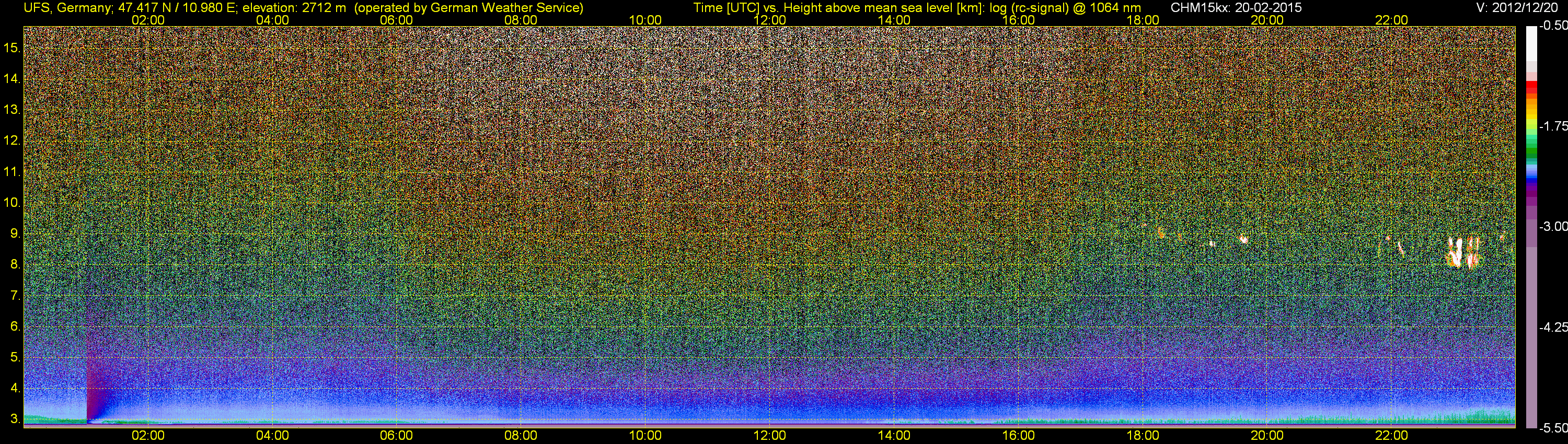
Task: Click the height axis label '13.'
Action: 12,110
